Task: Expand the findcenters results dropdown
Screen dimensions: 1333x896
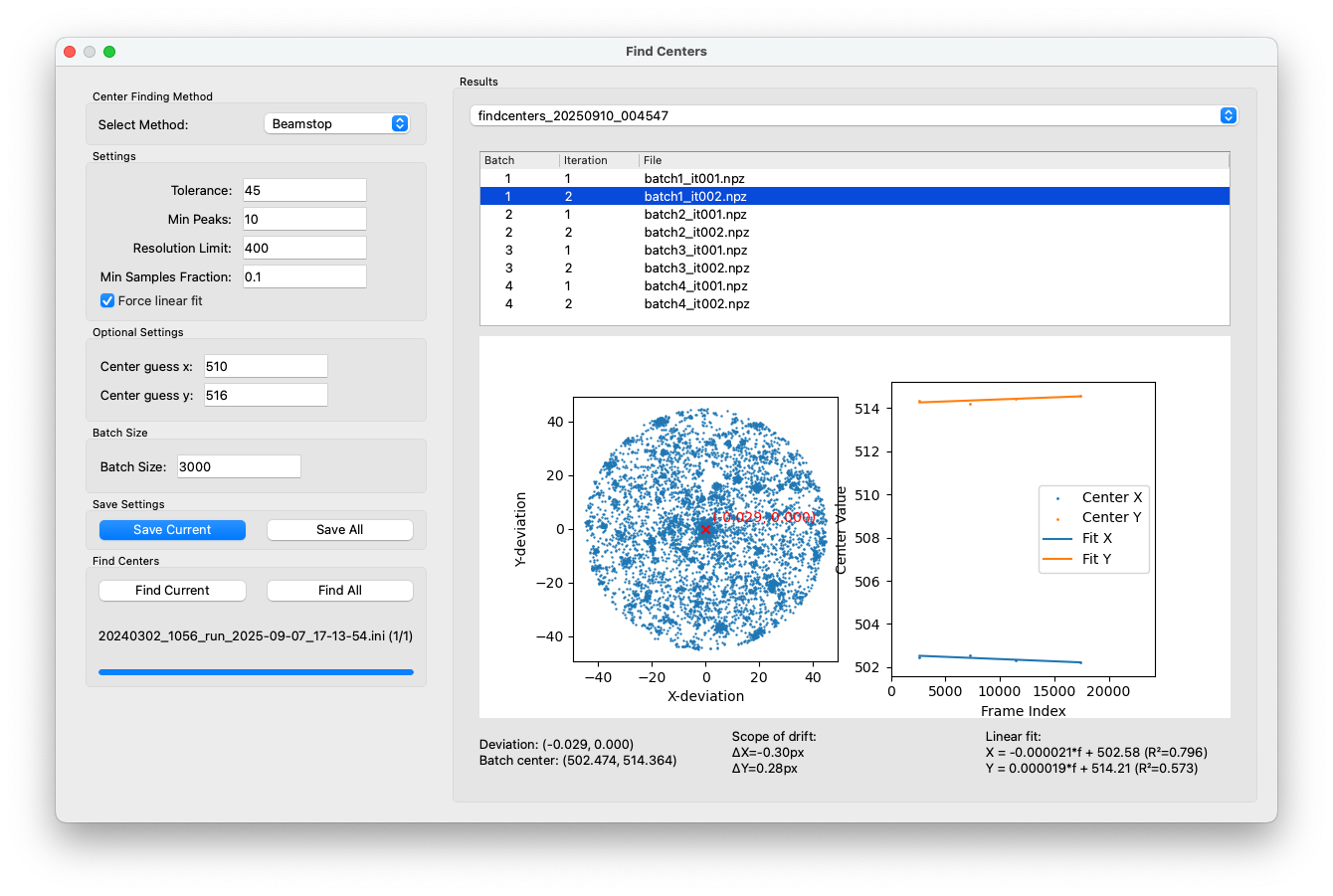Action: click(854, 115)
